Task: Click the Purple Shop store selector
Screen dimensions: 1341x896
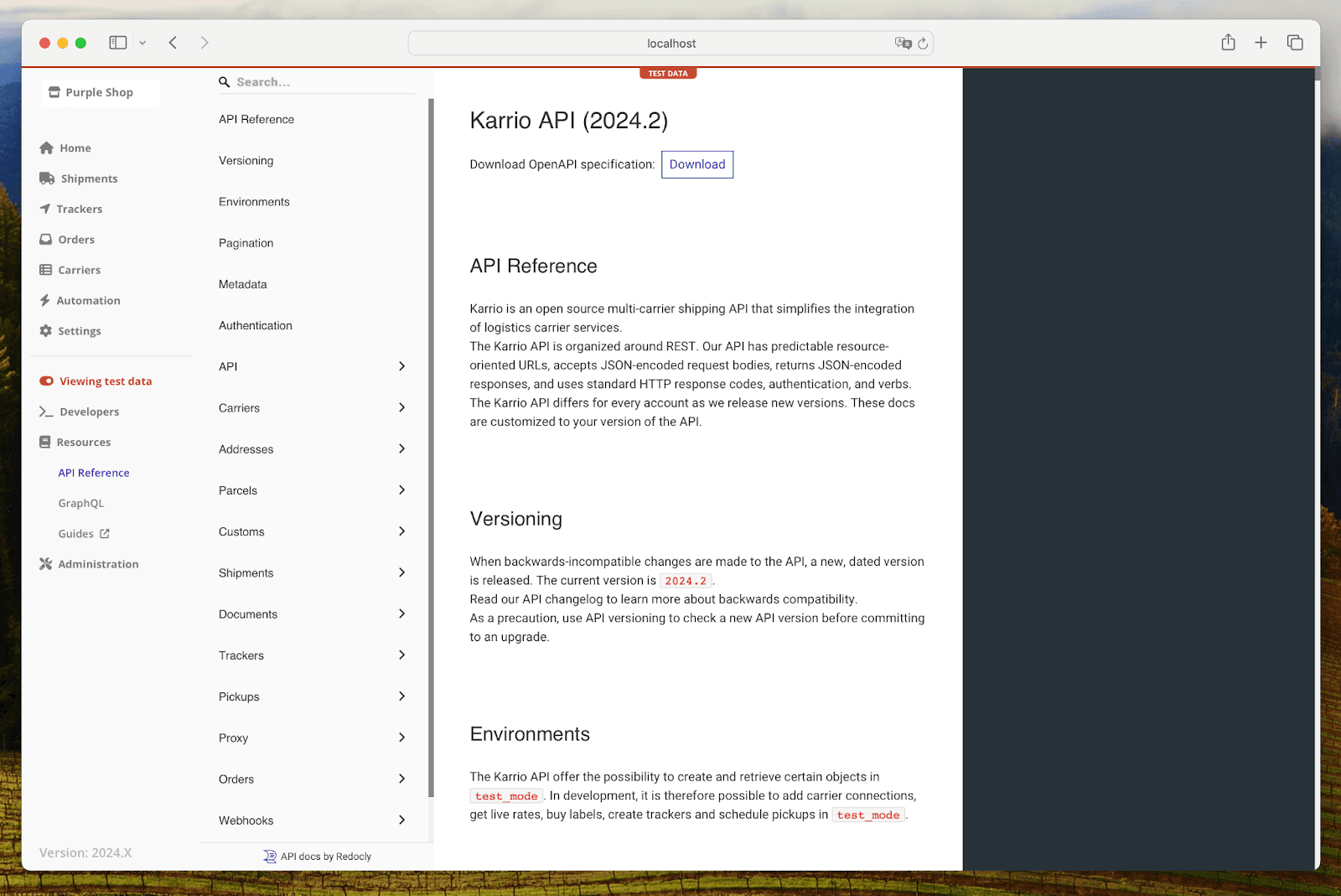Action: tap(99, 92)
